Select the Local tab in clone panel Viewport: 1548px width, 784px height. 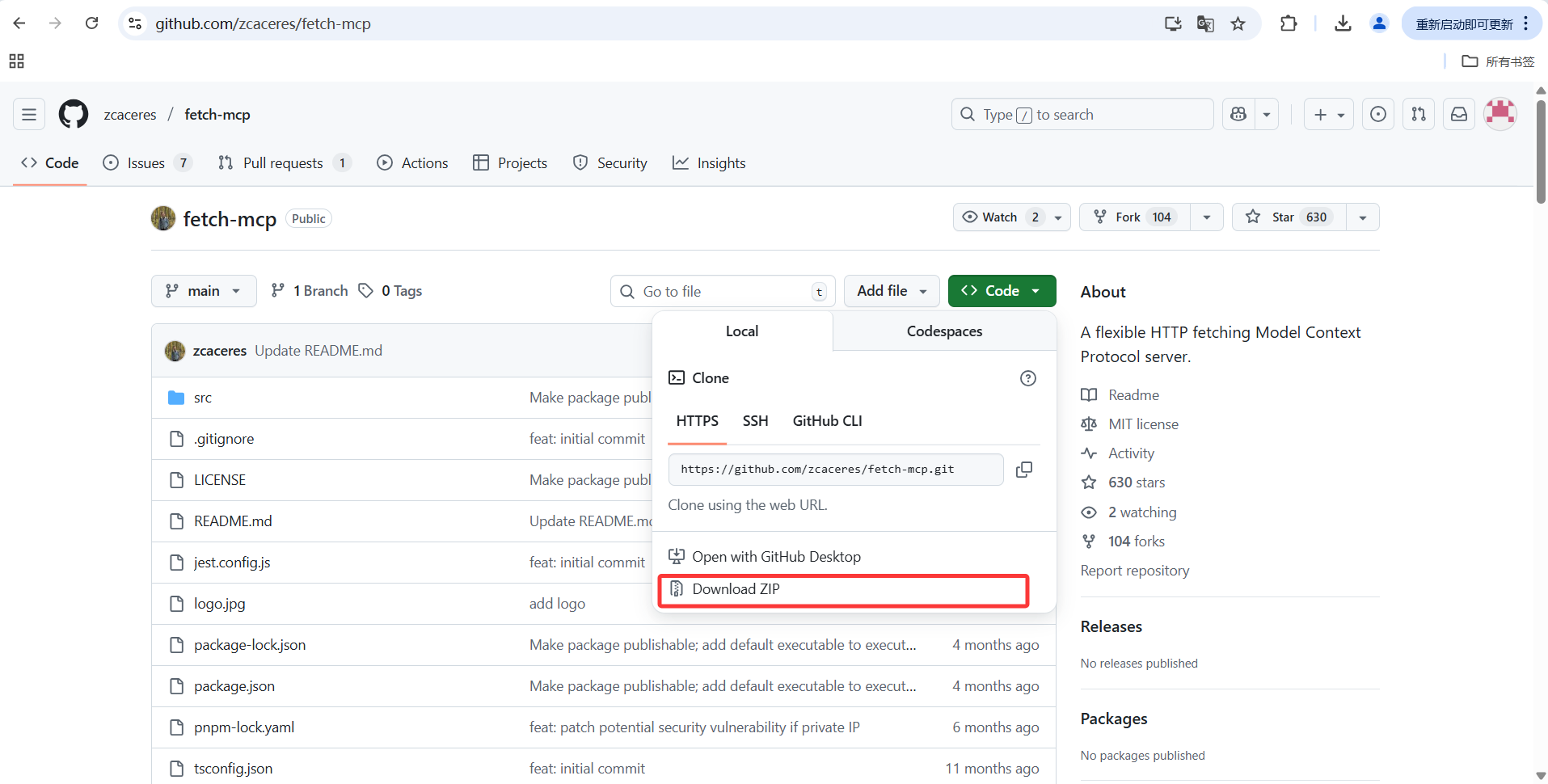pyautogui.click(x=742, y=331)
